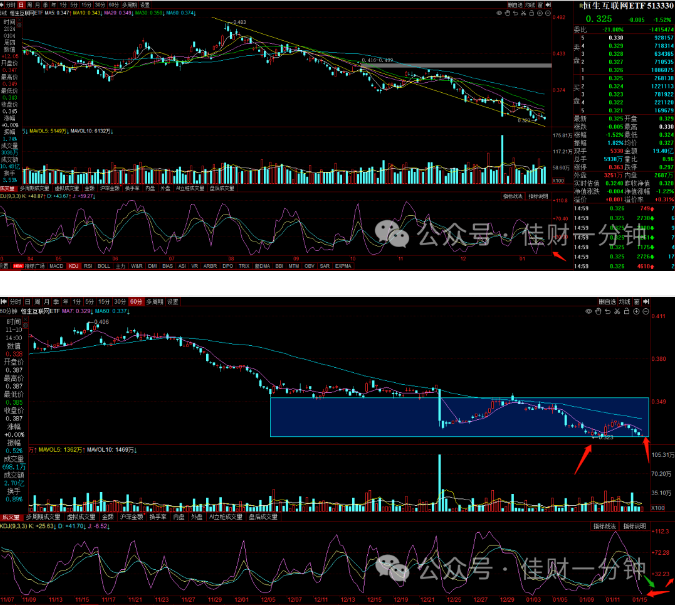675x605 pixels.
Task: Click the lock icon in lower chart toolbar
Action: coord(626,311)
